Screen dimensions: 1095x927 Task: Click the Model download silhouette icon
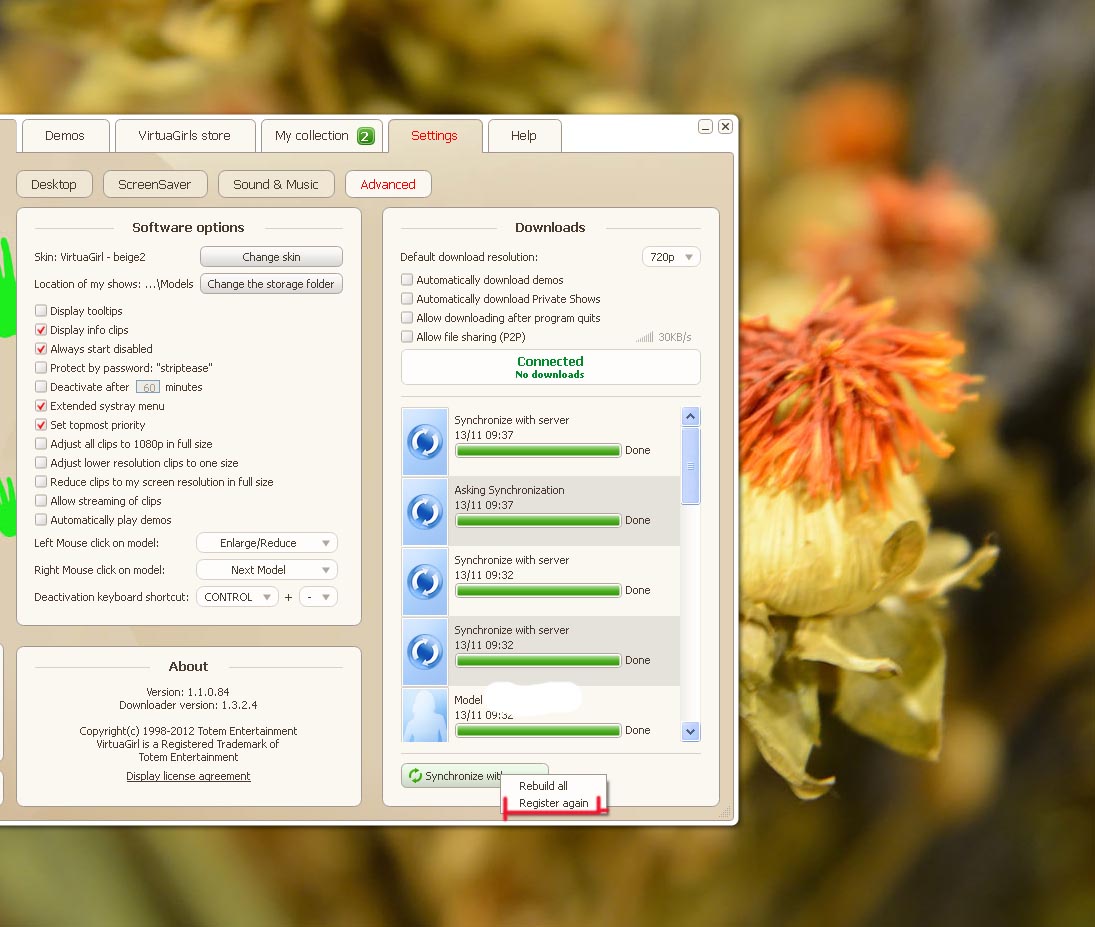(425, 716)
